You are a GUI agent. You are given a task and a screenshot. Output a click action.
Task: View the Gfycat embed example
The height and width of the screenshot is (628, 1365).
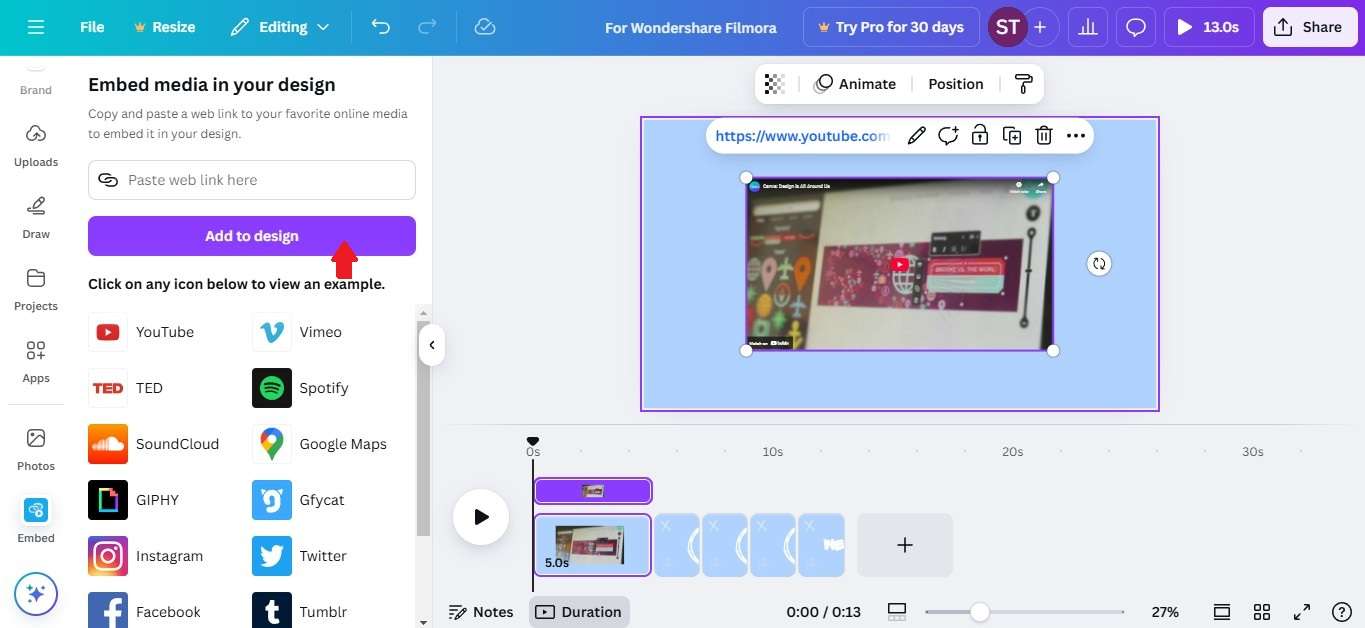[x=298, y=500]
